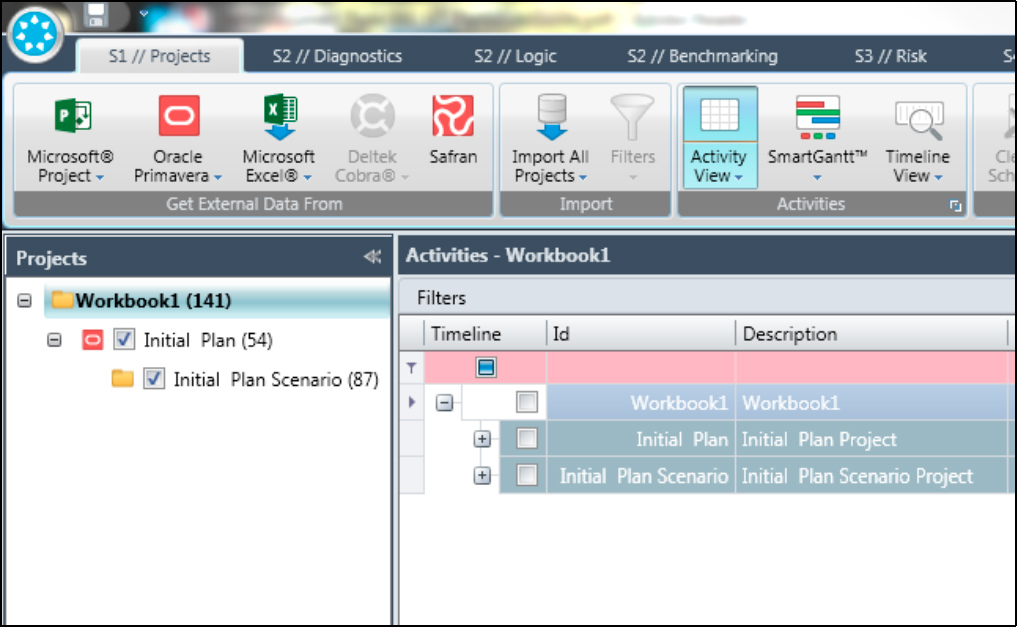The width and height of the screenshot is (1017, 627).
Task: Uncheck Initial Plan (54) checkbox
Action: [124, 340]
